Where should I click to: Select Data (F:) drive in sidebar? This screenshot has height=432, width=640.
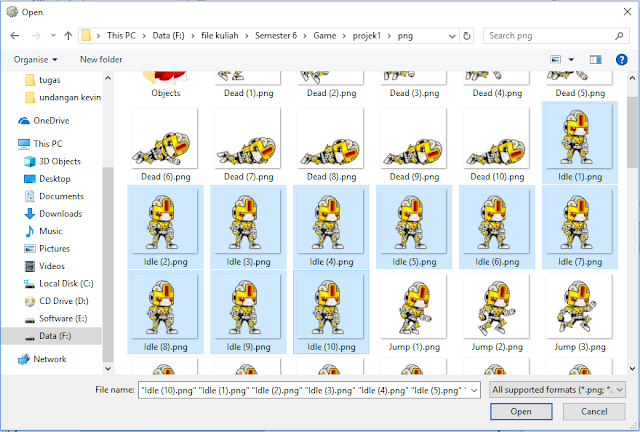coord(51,336)
